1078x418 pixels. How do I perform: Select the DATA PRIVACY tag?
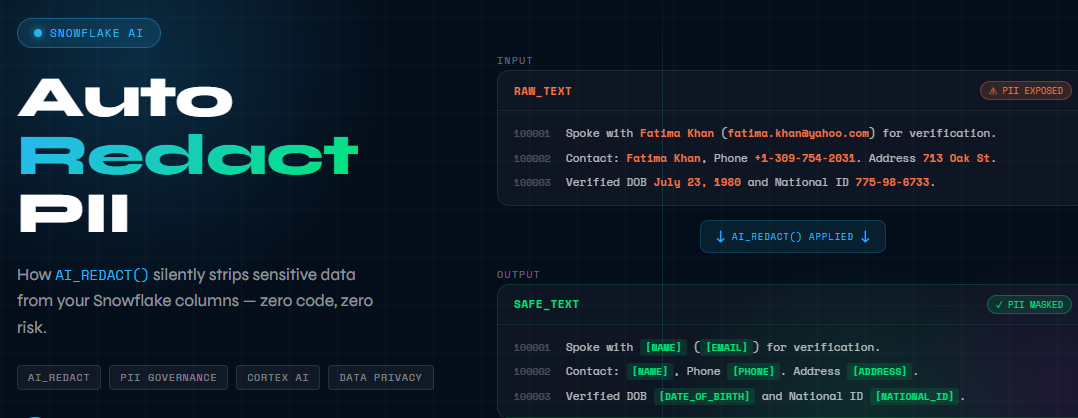point(380,378)
